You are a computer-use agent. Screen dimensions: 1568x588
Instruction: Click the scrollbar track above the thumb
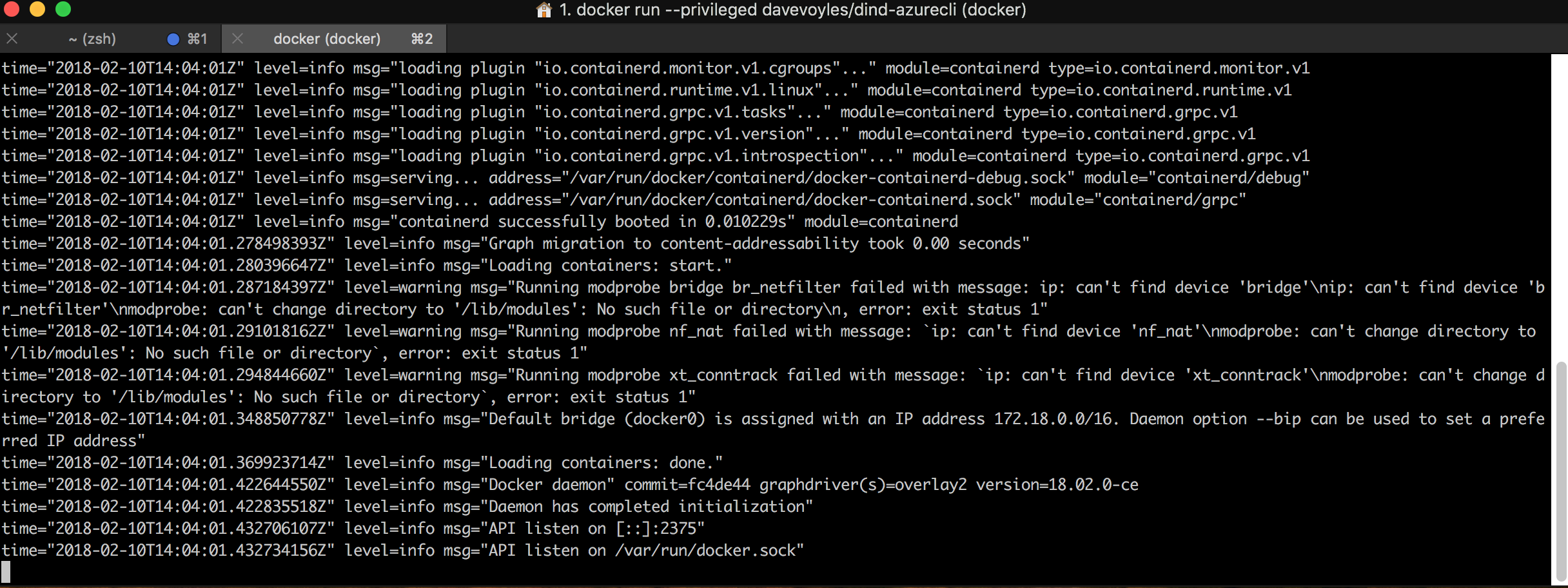(x=1560, y=206)
